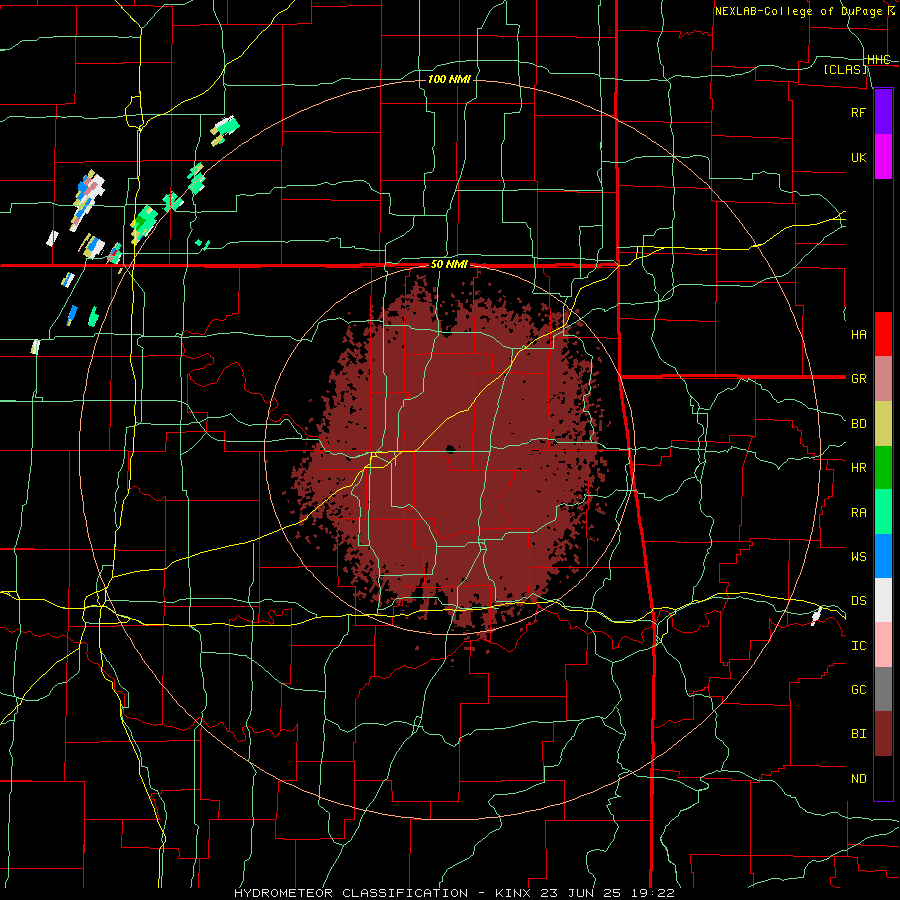Click the HYDROMETEOR CLASSIFICATION title text
The height and width of the screenshot is (900, 900).
[351, 893]
